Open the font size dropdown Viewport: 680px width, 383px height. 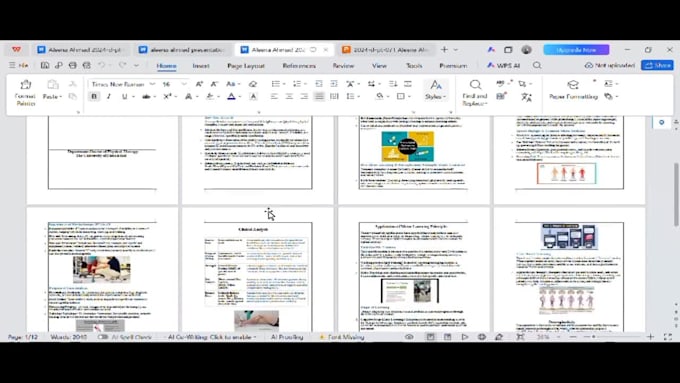click(184, 84)
